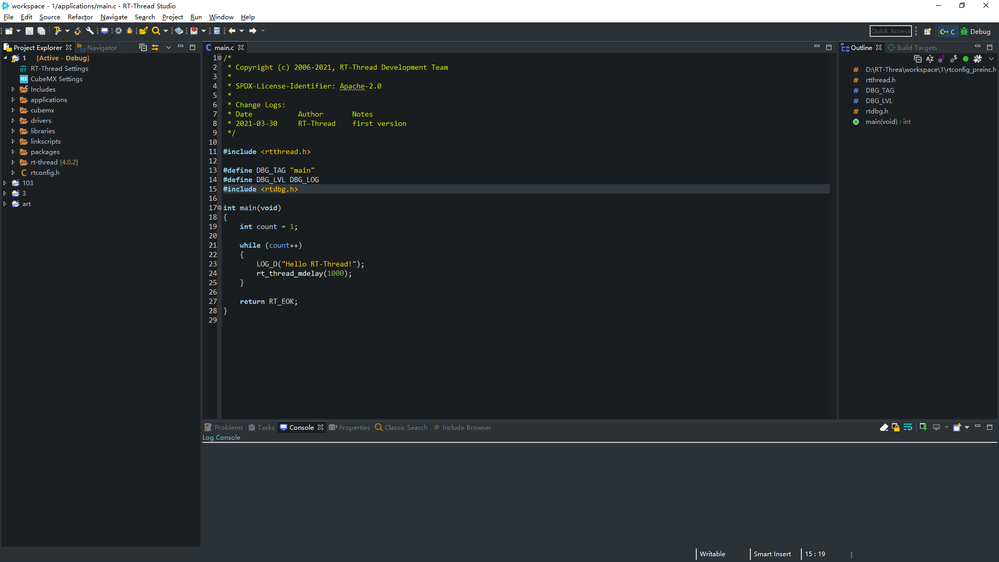The image size is (999, 562).
Task: Switch to the Build Targets tab
Action: pyautogui.click(x=912, y=47)
